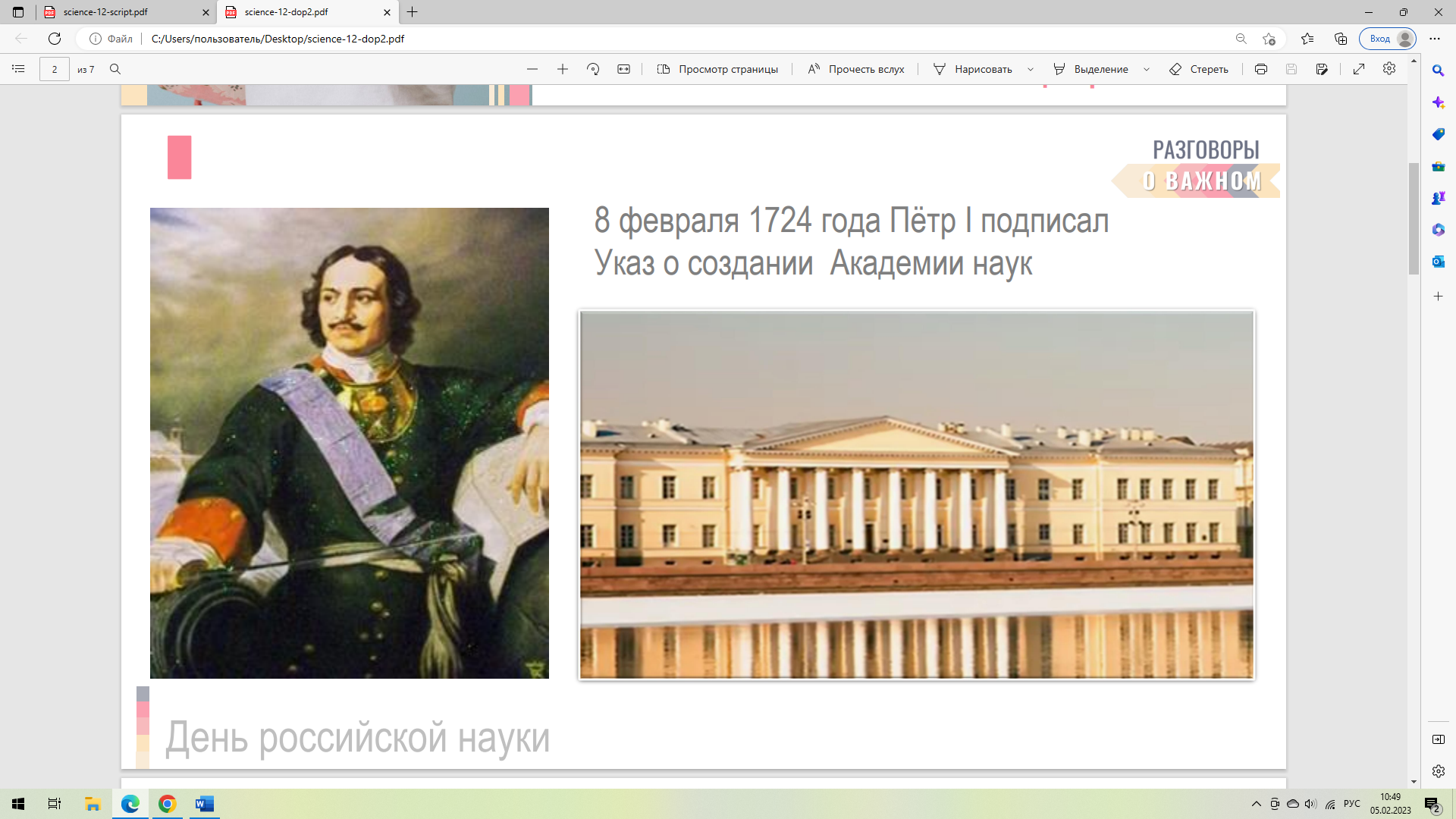Open the Windows Start menu

point(18,804)
